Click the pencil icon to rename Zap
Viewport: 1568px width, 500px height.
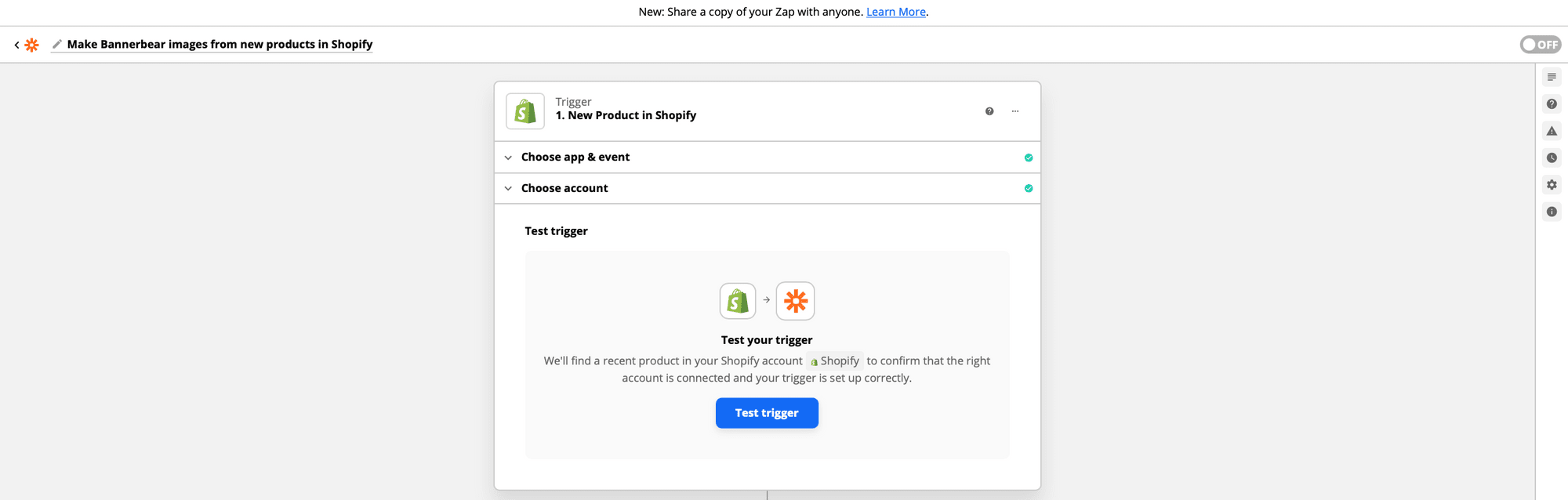(56, 45)
